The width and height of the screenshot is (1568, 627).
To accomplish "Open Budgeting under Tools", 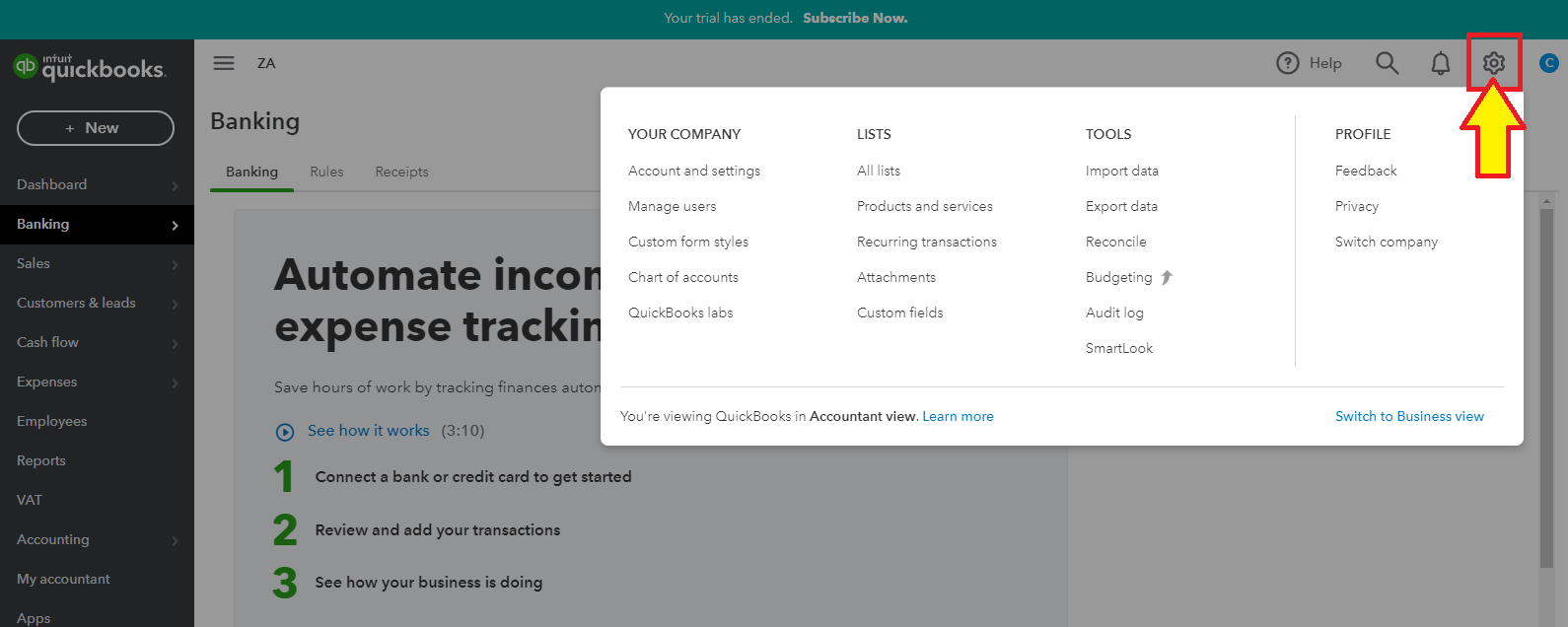I will pos(1118,277).
